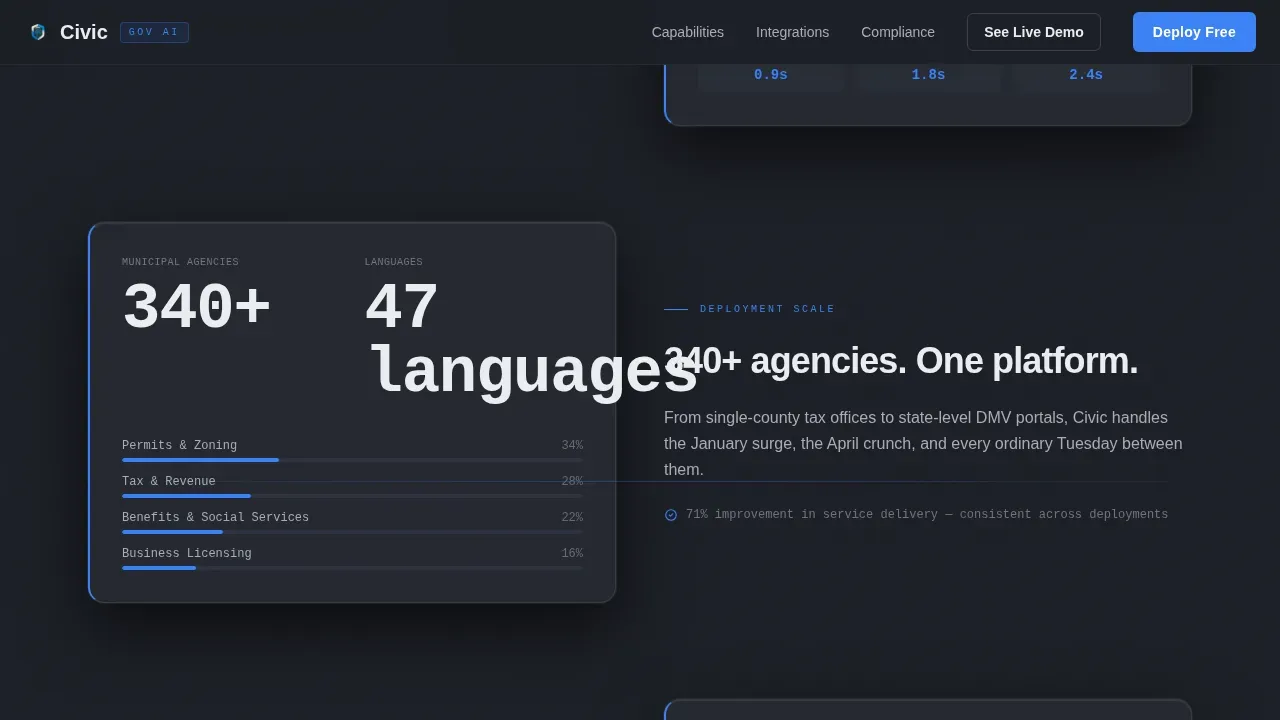Click the Civic shield logo icon

click(x=38, y=32)
